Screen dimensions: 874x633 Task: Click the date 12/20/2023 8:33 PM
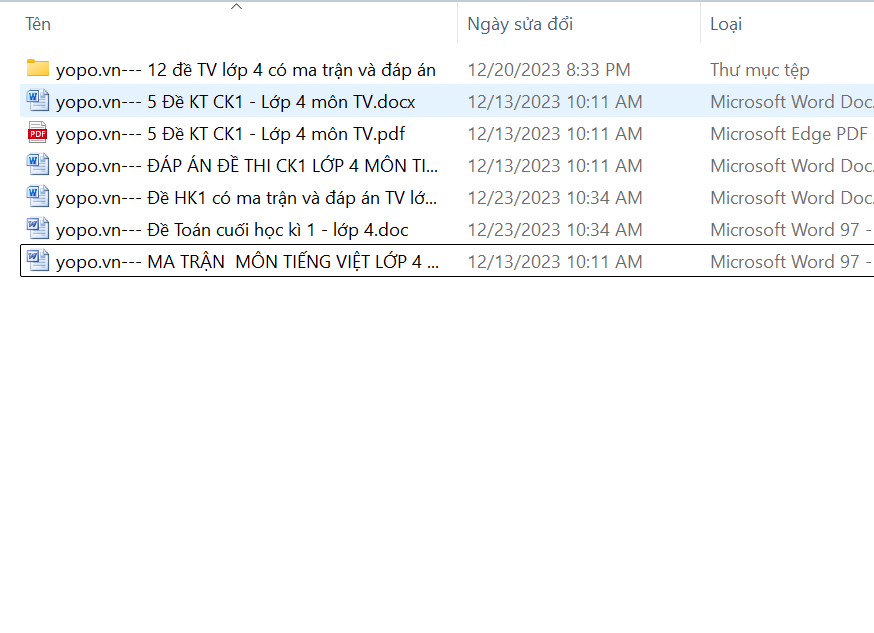(x=549, y=70)
